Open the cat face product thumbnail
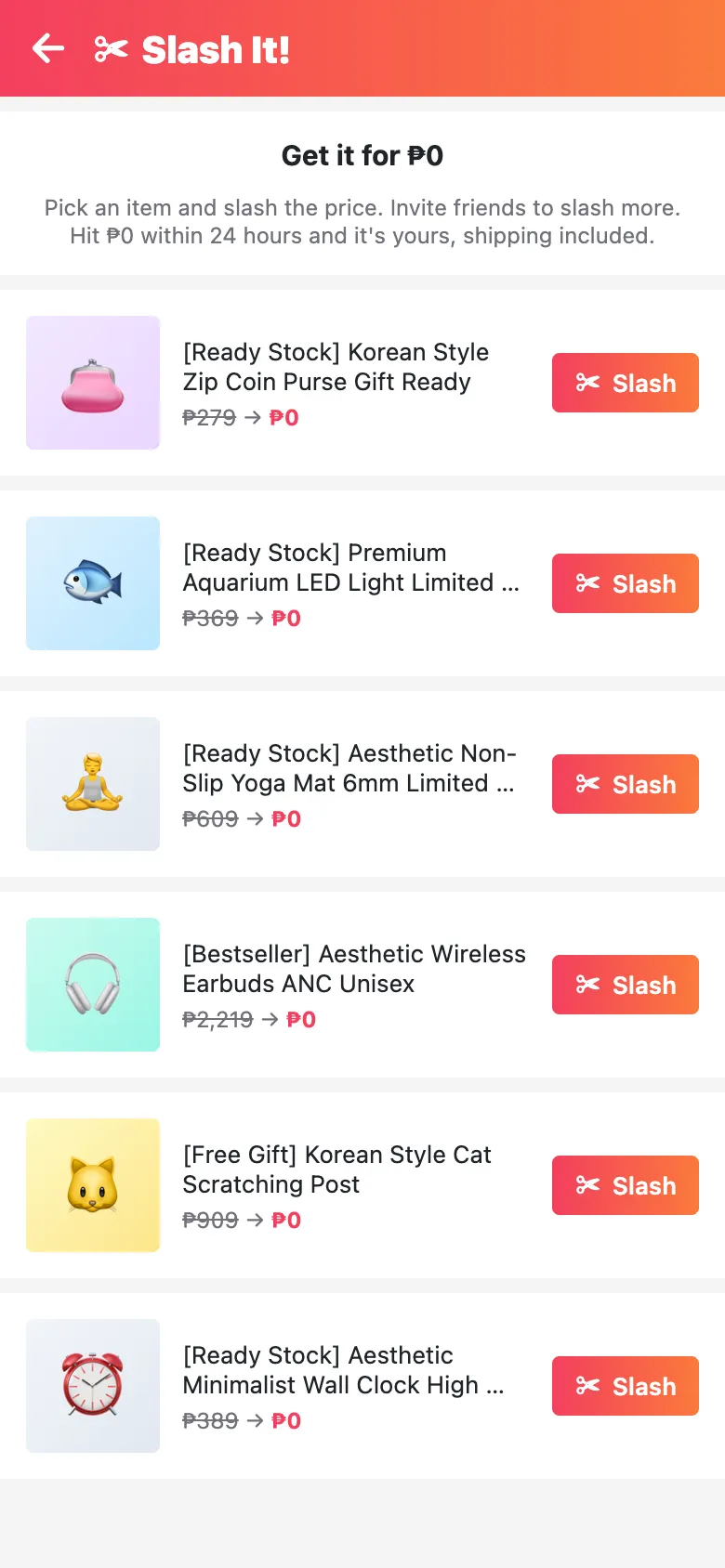This screenshot has width=725, height=1568. [x=93, y=1185]
